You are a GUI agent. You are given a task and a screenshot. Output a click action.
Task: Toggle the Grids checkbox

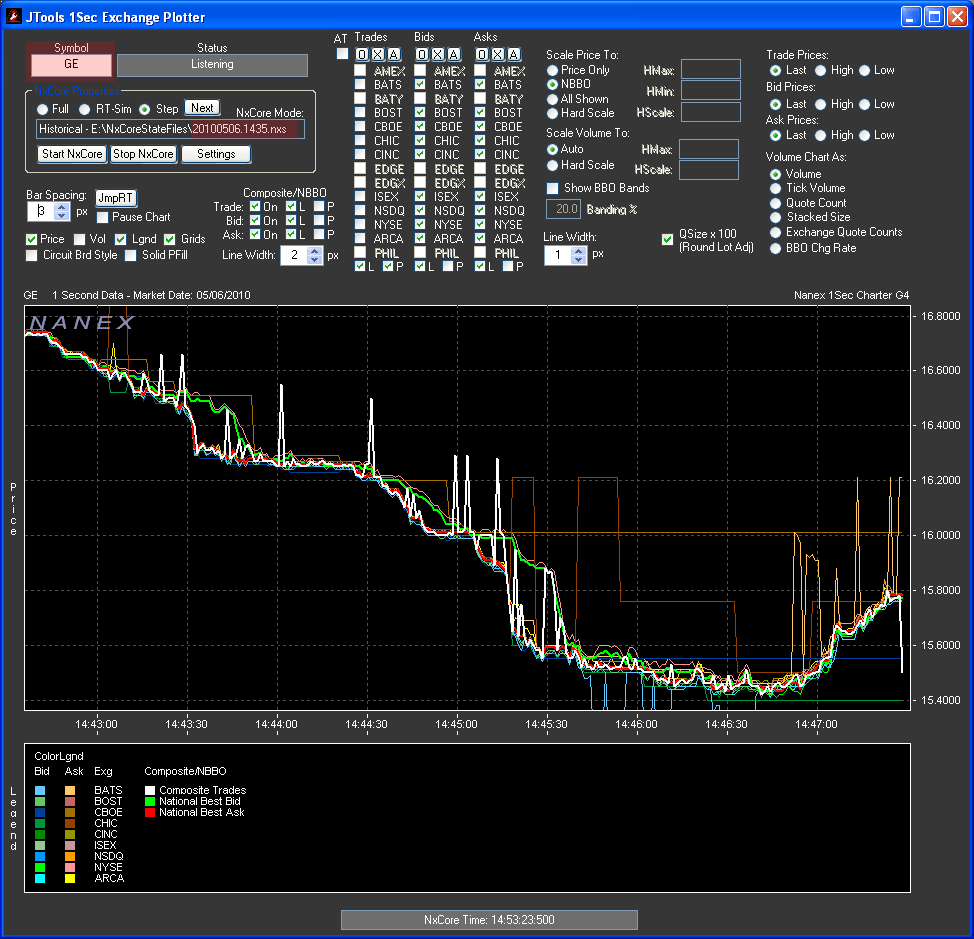170,239
